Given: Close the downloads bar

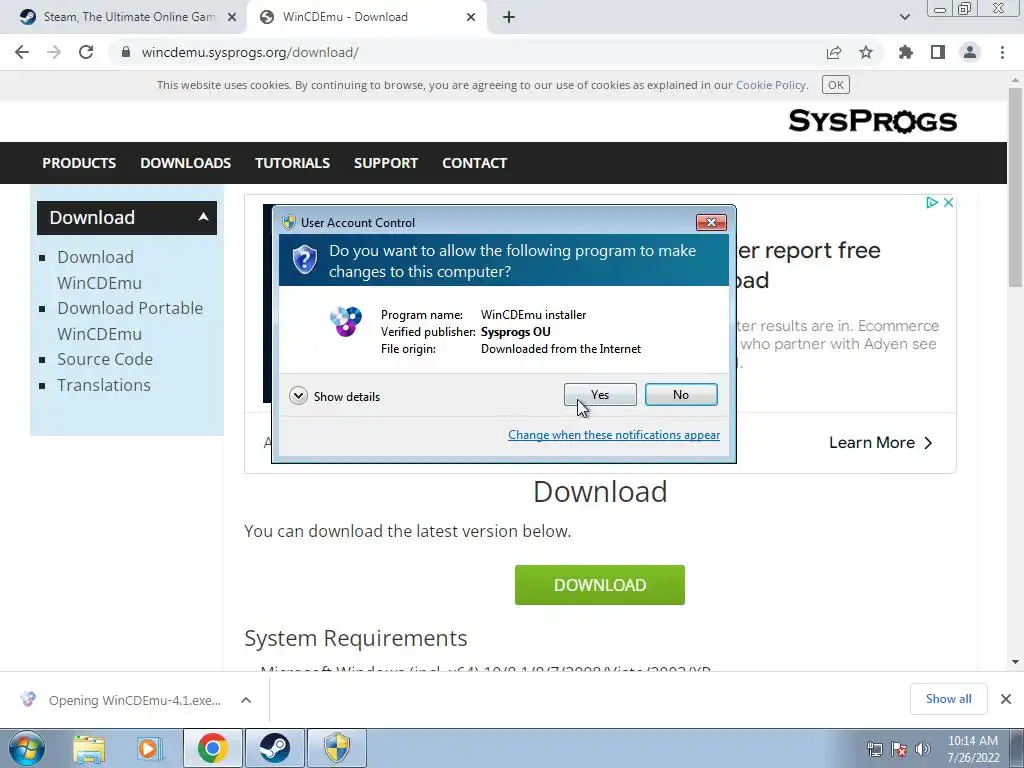Looking at the screenshot, I should pos(1006,699).
